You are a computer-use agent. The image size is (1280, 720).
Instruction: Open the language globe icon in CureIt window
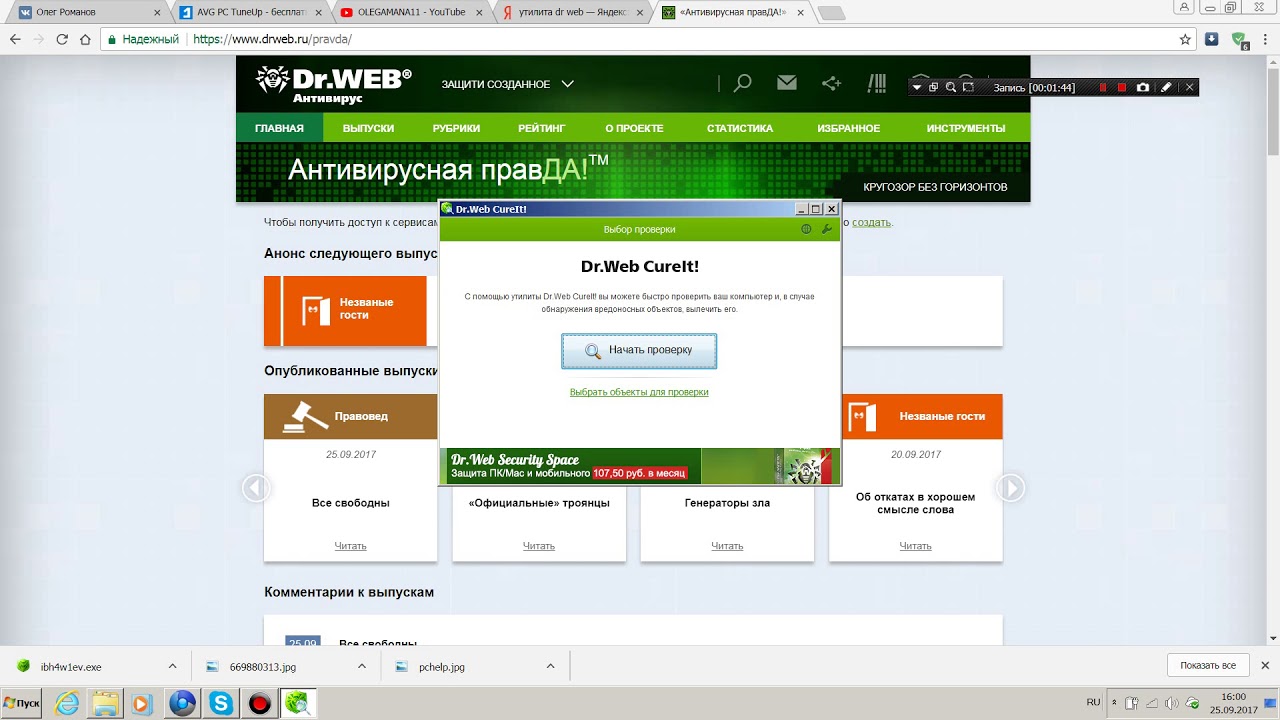point(806,229)
